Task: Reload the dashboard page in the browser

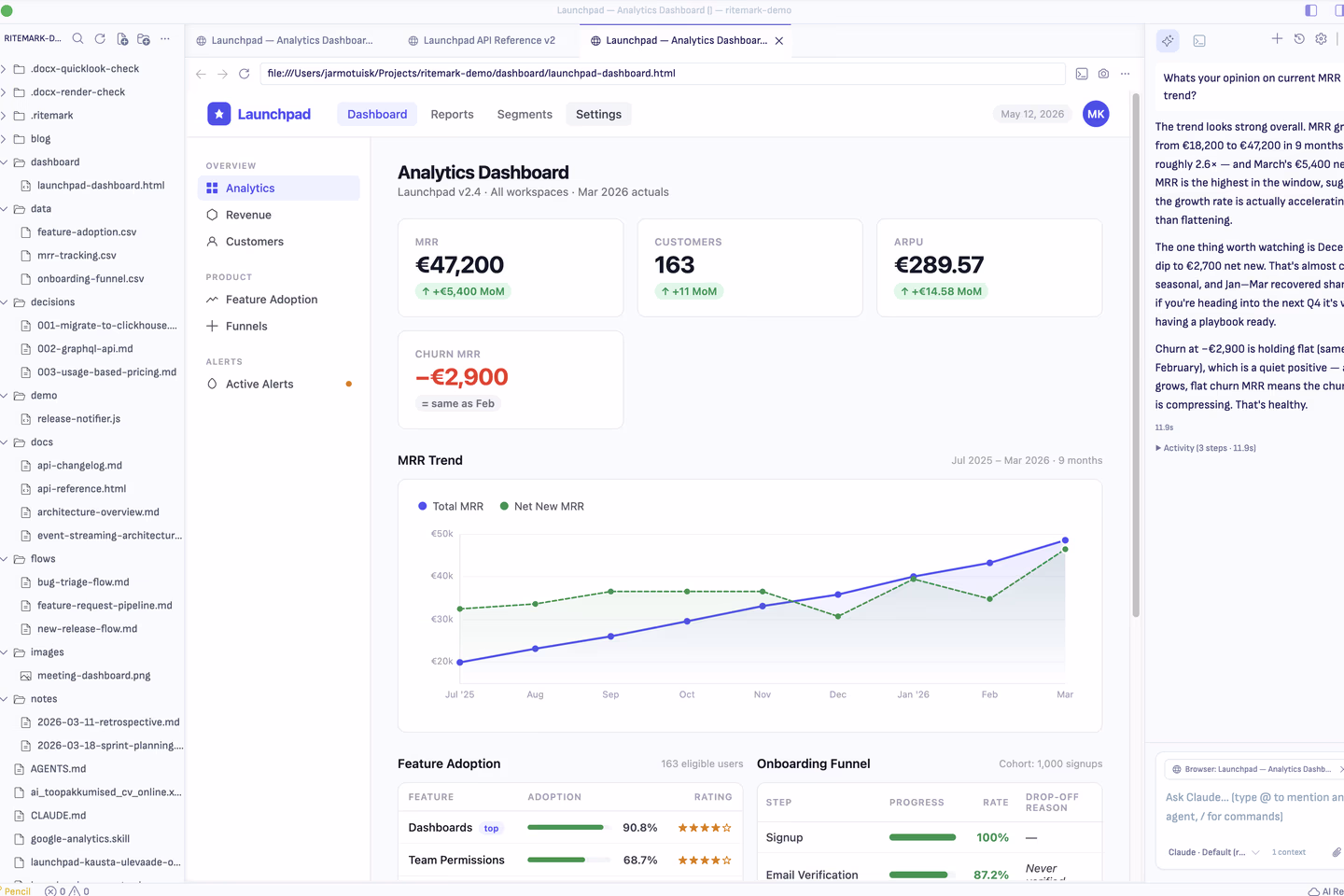Action: 245,74
